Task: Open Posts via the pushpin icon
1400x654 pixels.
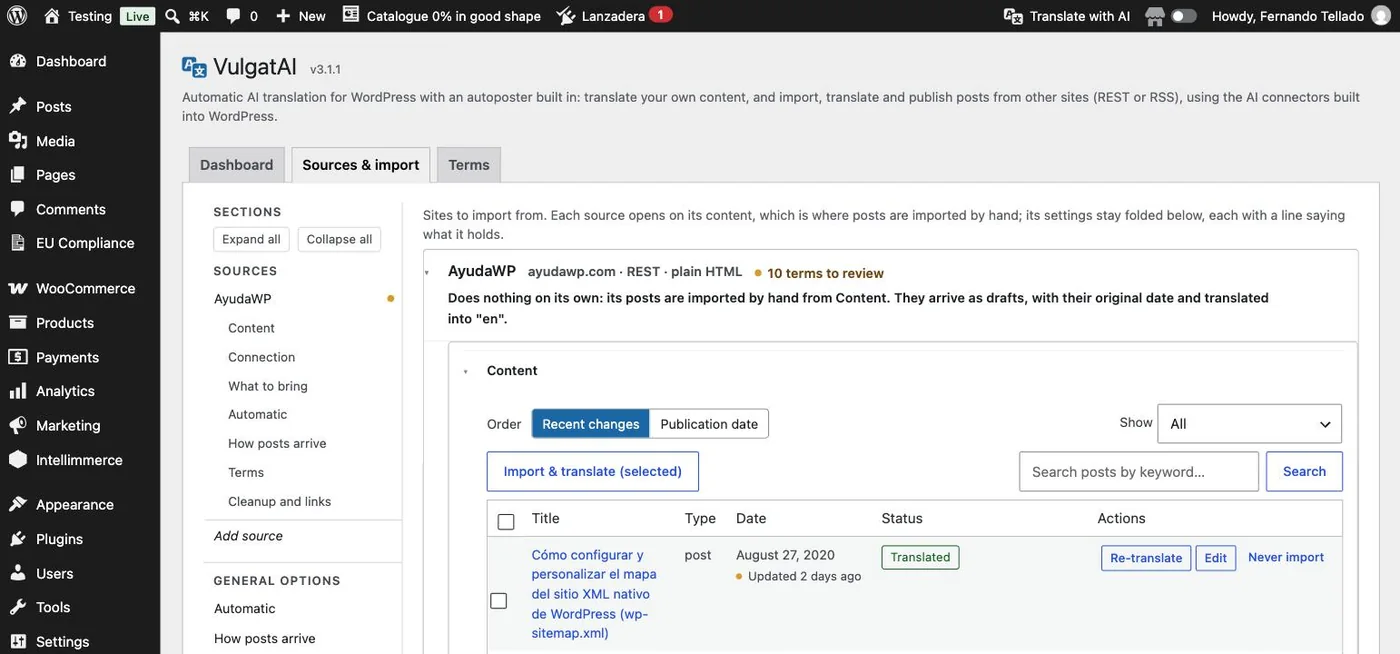Action: [x=18, y=106]
